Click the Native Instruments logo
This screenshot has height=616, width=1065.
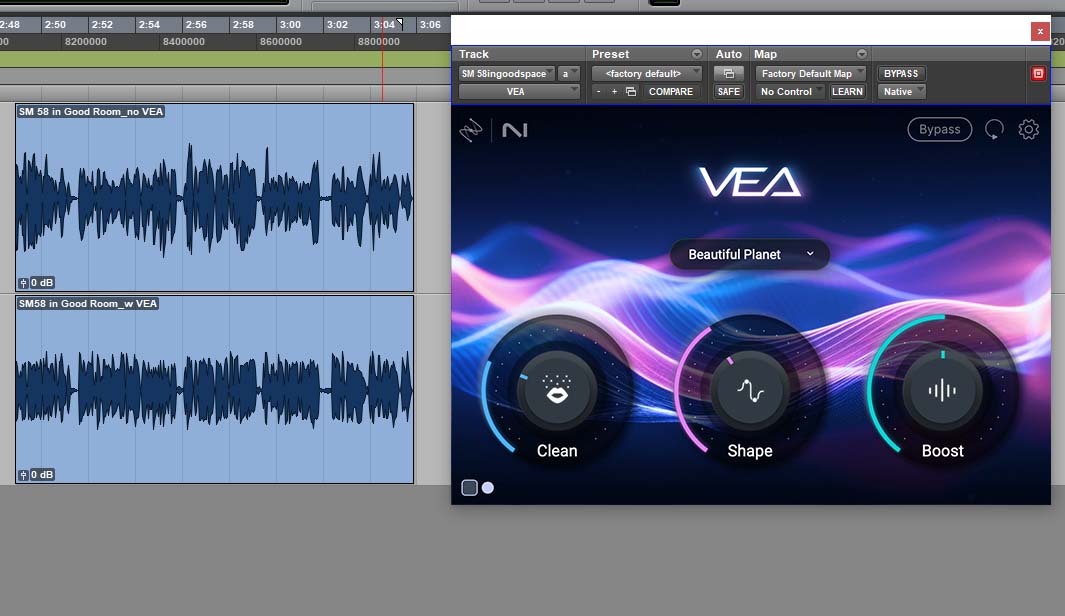pyautogui.click(x=515, y=130)
